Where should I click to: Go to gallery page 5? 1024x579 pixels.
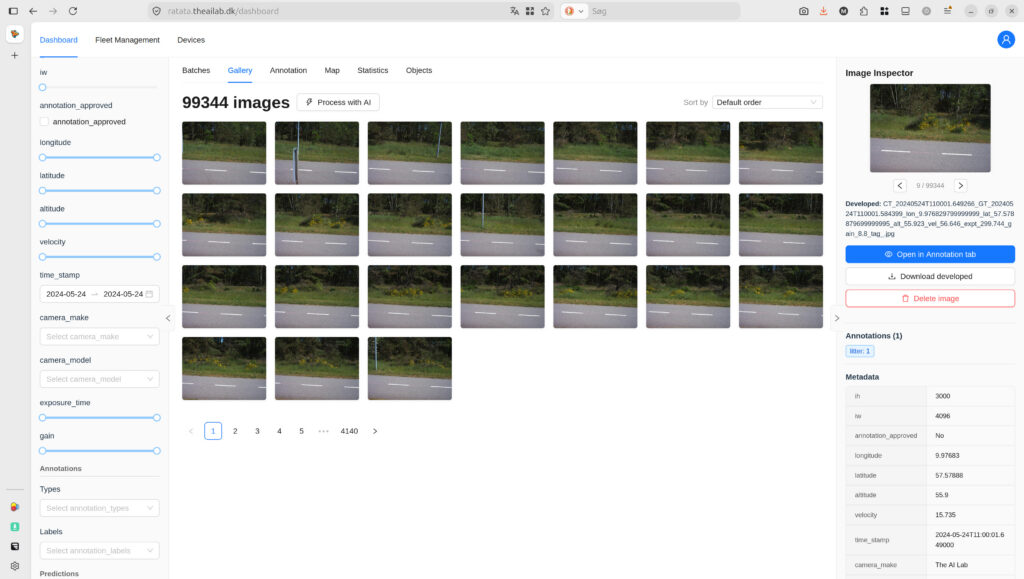301,431
